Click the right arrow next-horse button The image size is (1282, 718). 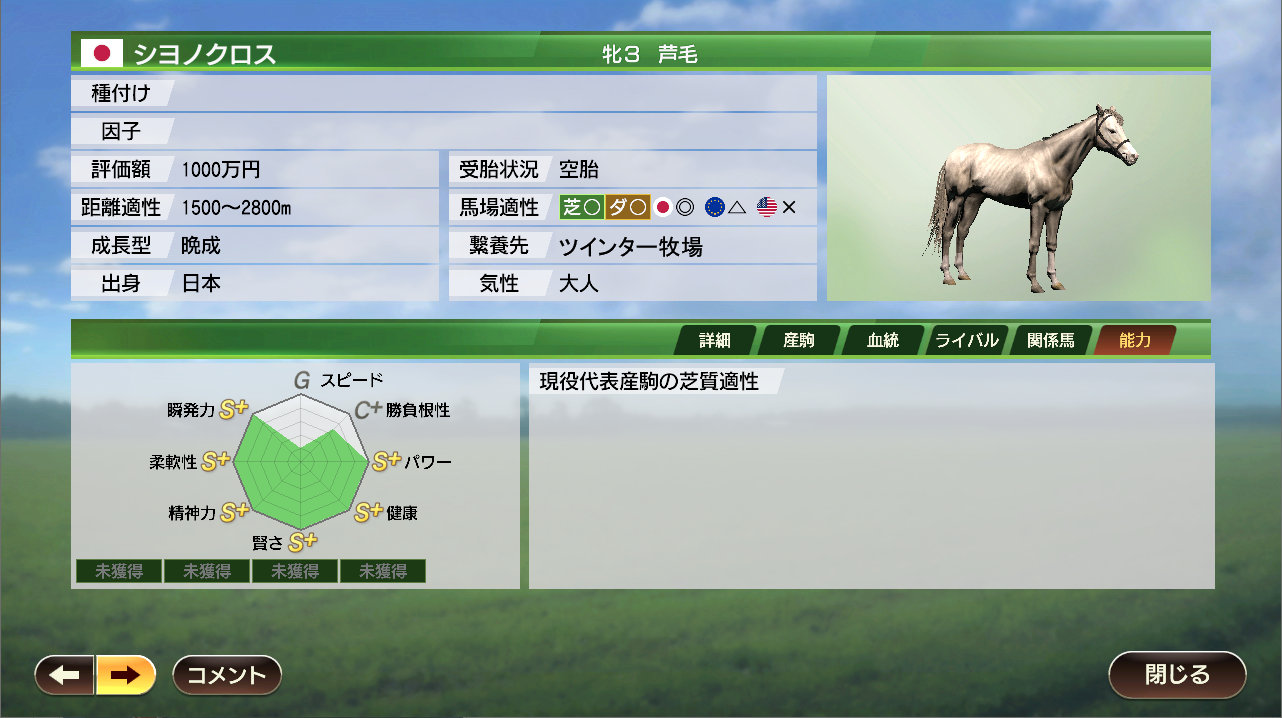click(x=126, y=675)
